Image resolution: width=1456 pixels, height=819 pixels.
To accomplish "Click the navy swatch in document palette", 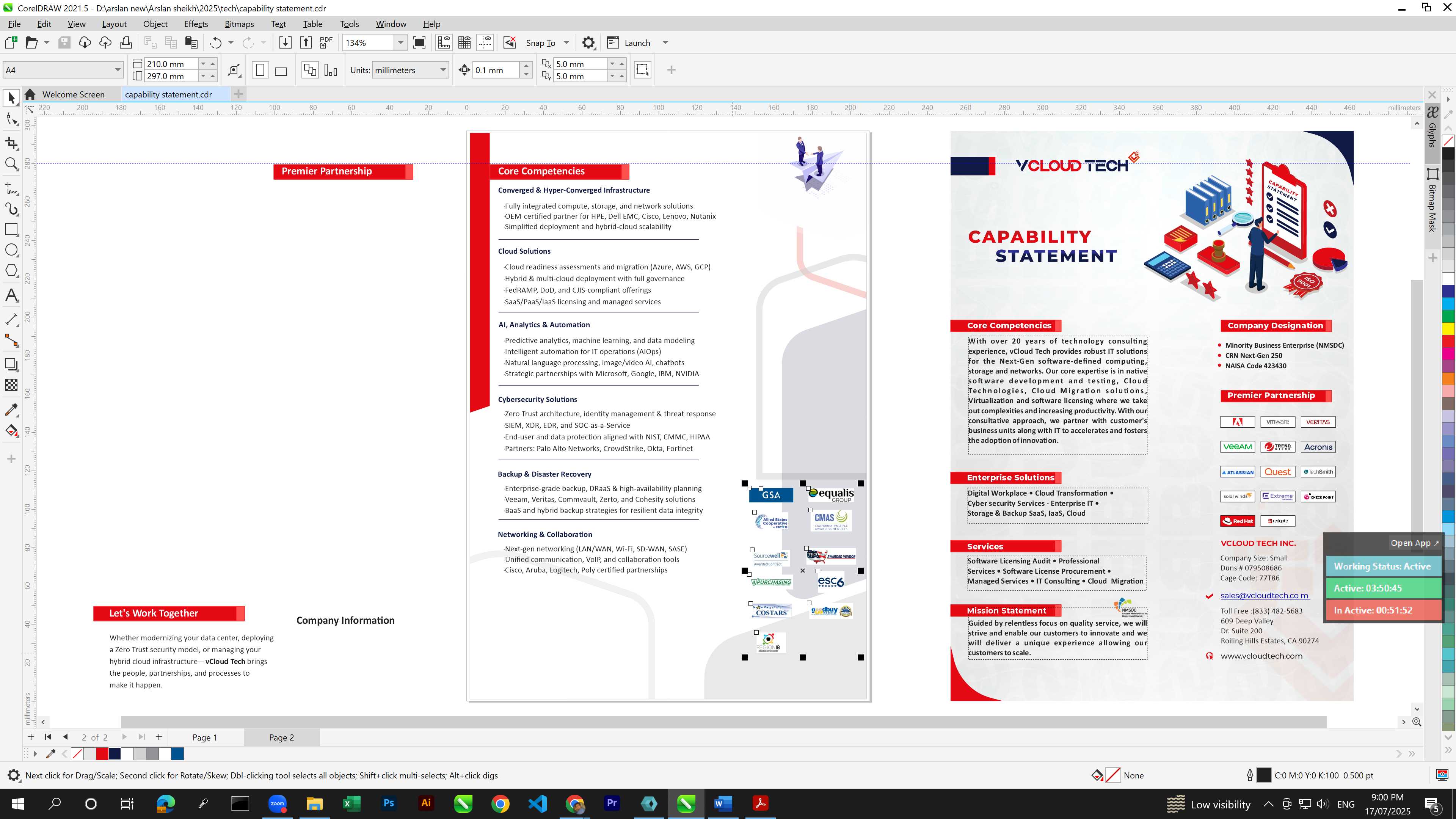I will [x=115, y=753].
